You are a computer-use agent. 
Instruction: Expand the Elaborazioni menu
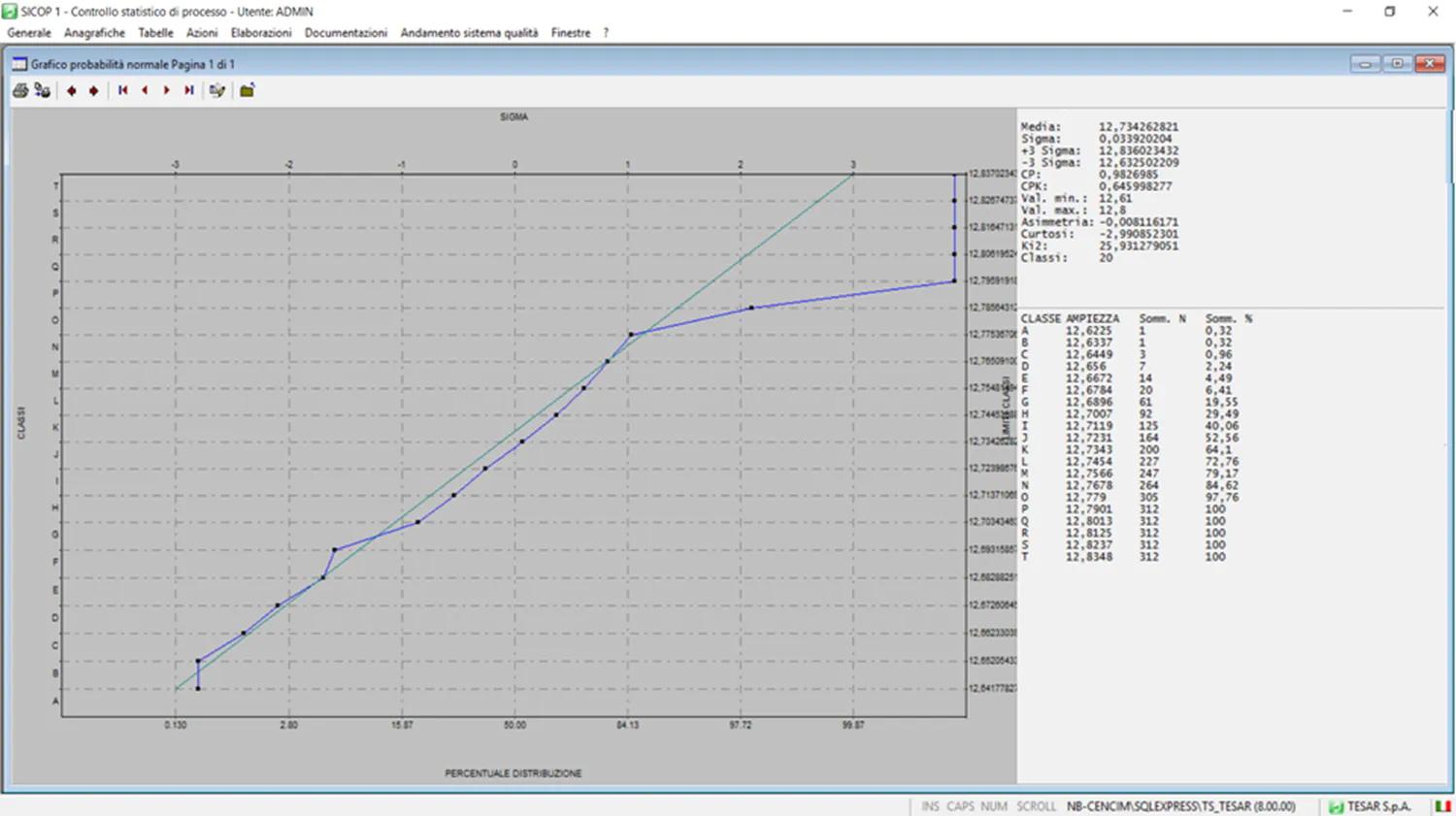coord(260,33)
